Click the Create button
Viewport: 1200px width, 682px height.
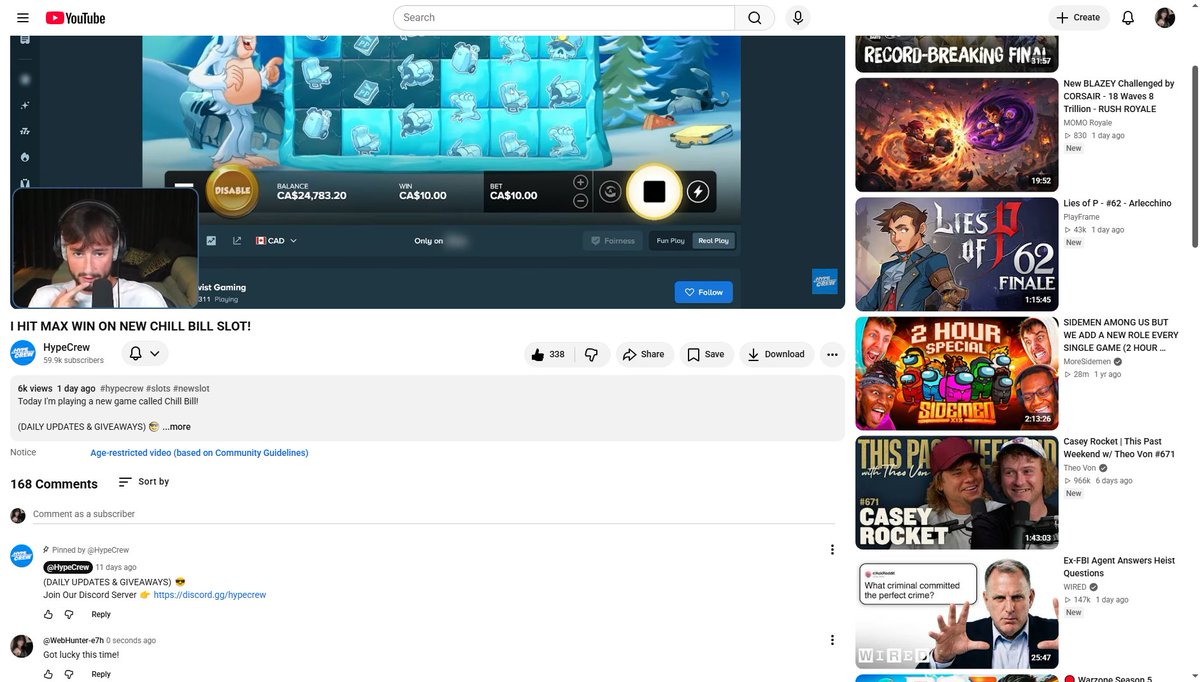(x=1078, y=18)
